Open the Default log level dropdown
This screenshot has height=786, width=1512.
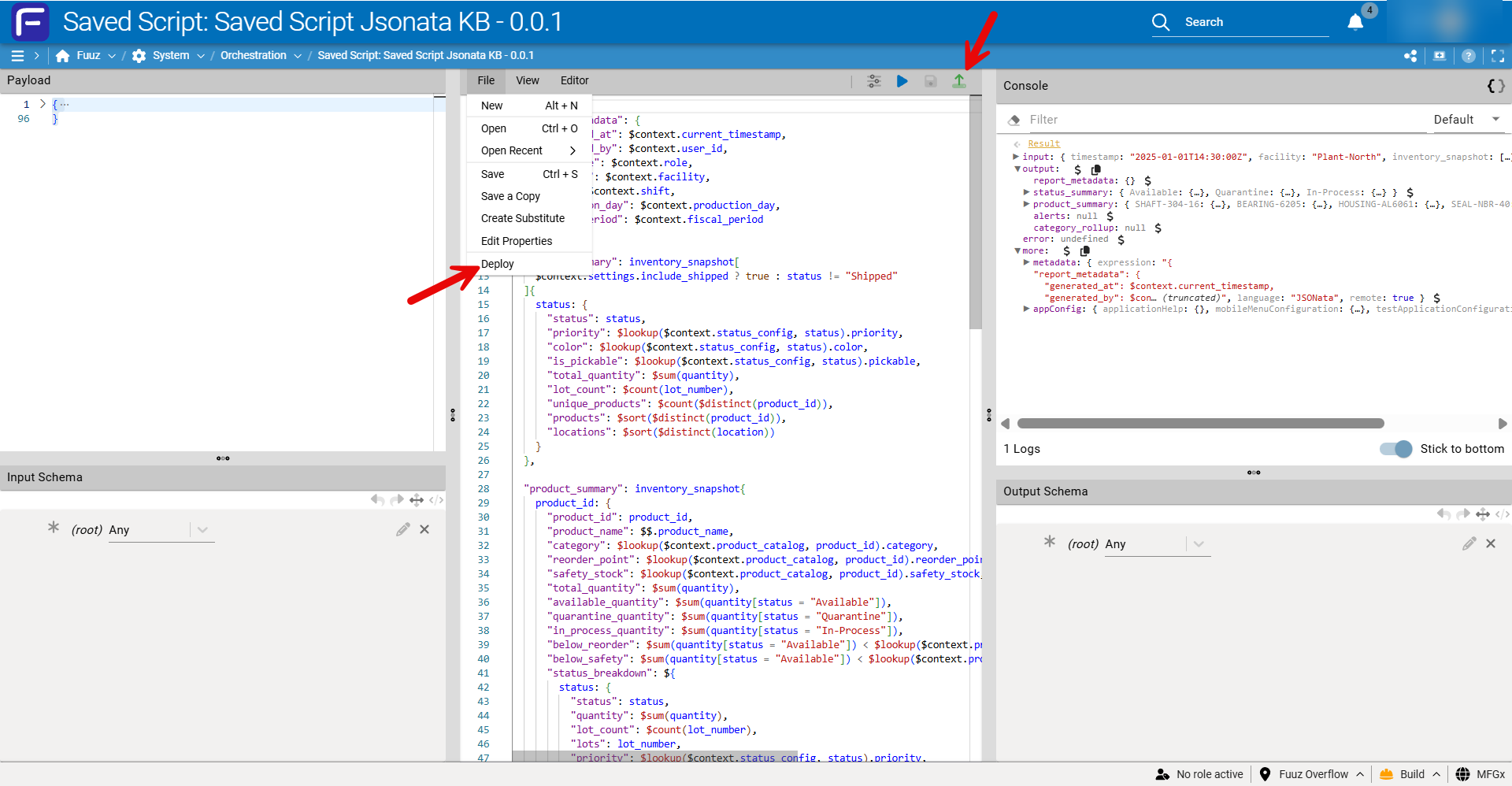[x=1466, y=120]
